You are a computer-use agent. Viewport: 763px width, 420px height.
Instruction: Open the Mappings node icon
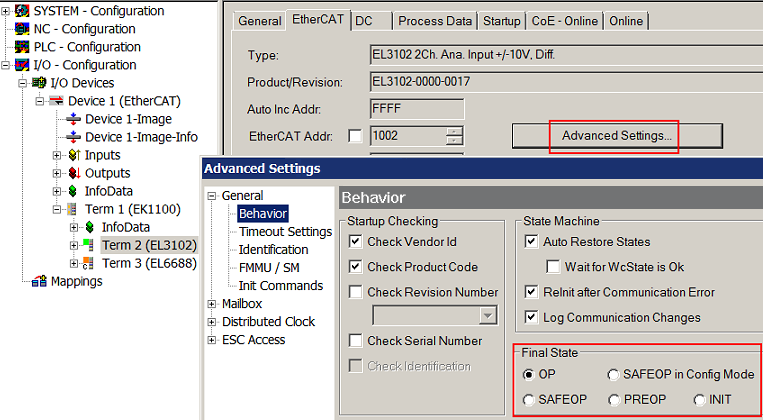pyautogui.click(x=40, y=281)
